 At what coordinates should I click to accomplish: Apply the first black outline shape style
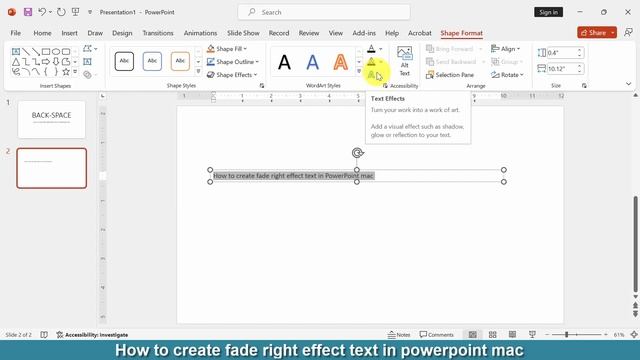click(124, 61)
